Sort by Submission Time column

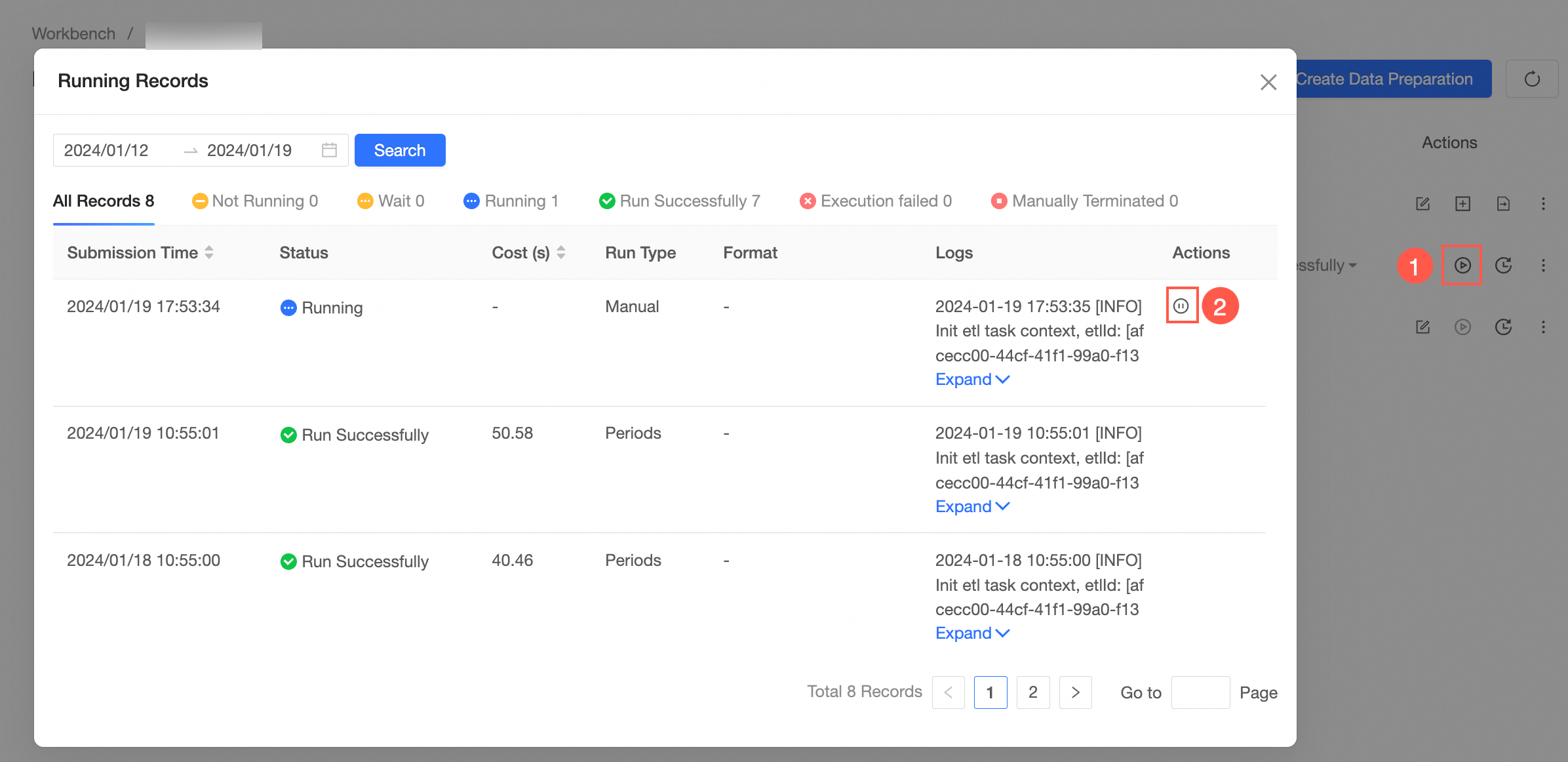point(208,252)
